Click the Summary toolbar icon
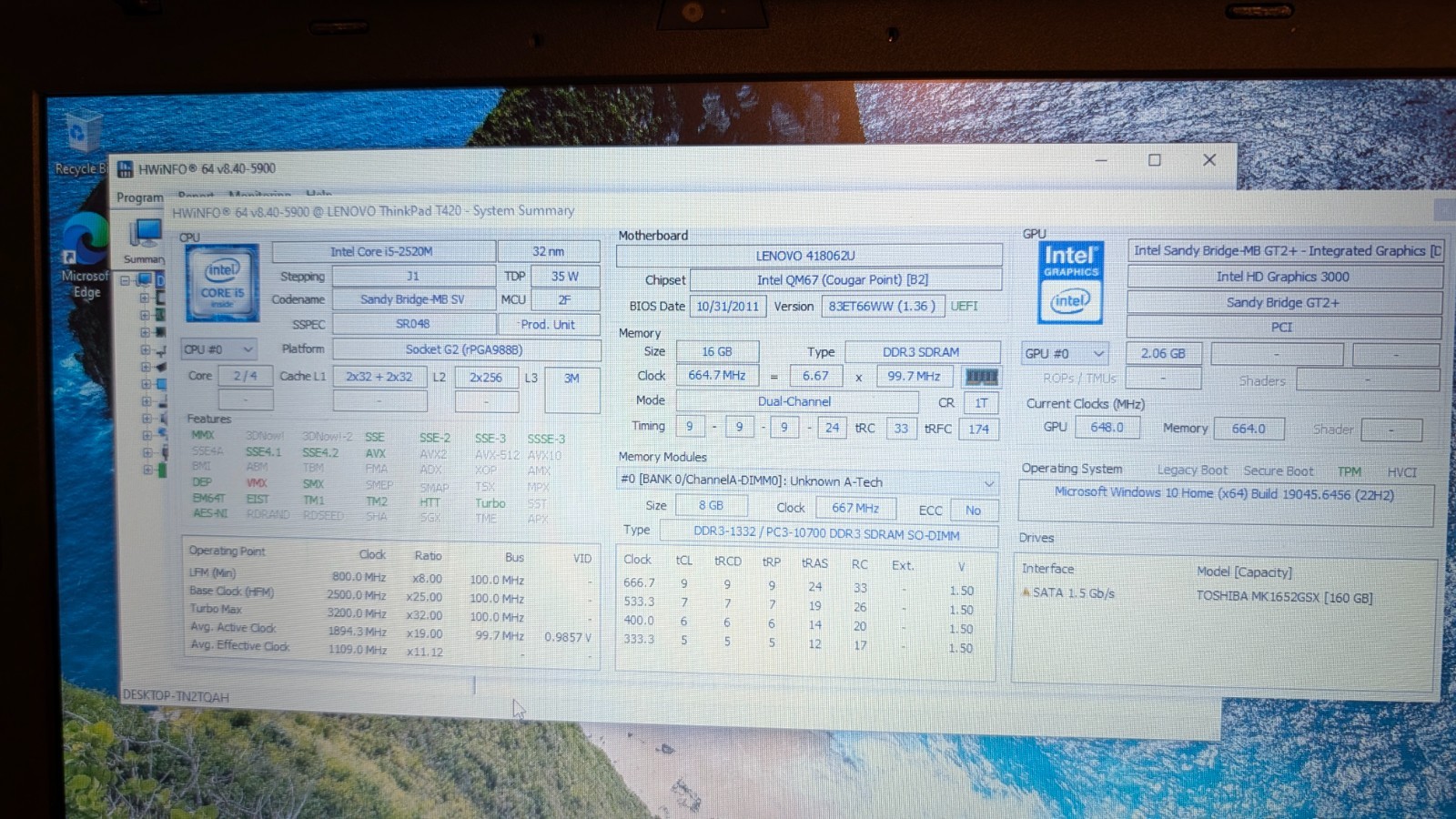 [145, 240]
